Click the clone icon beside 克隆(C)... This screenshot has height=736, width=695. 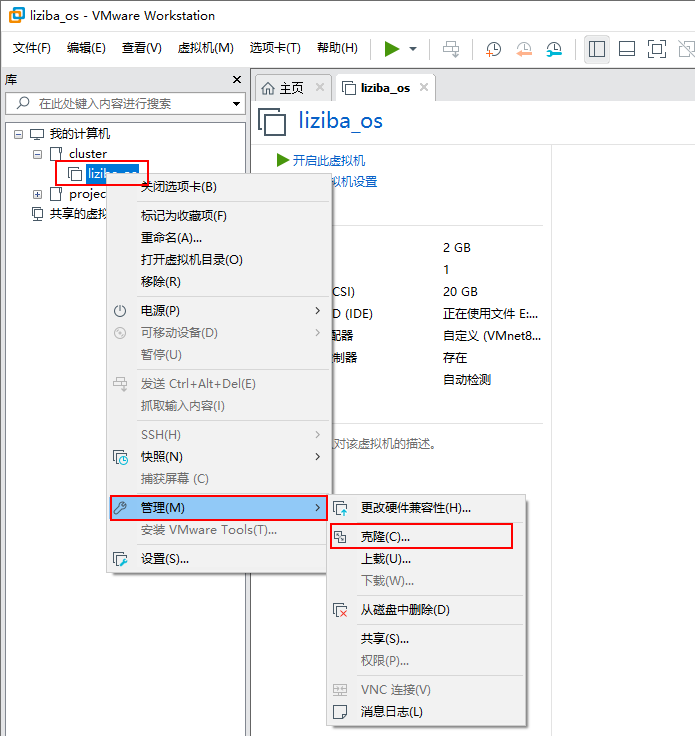(340, 537)
